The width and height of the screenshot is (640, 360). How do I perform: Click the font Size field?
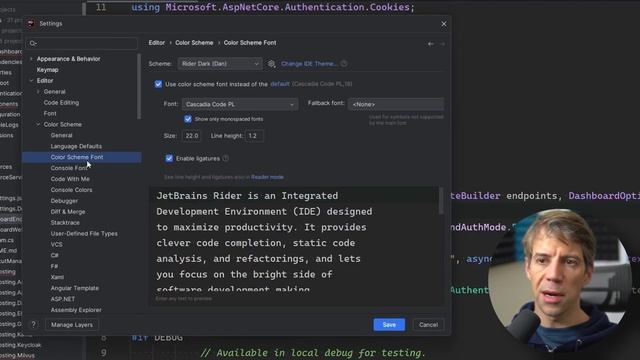[x=191, y=136]
